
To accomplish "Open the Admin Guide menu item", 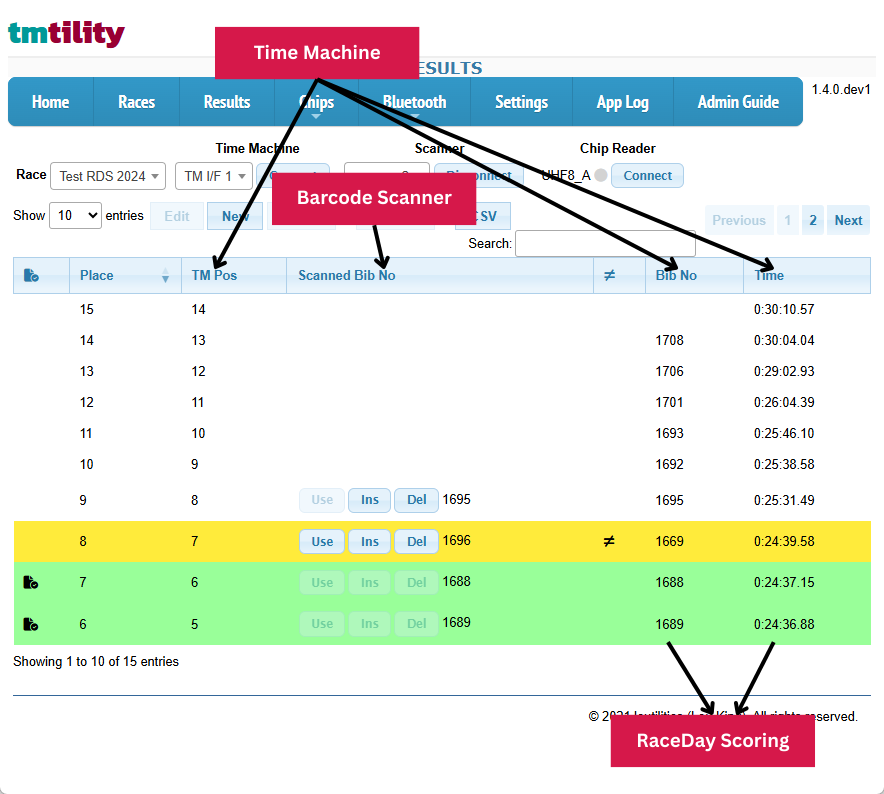I will [738, 102].
